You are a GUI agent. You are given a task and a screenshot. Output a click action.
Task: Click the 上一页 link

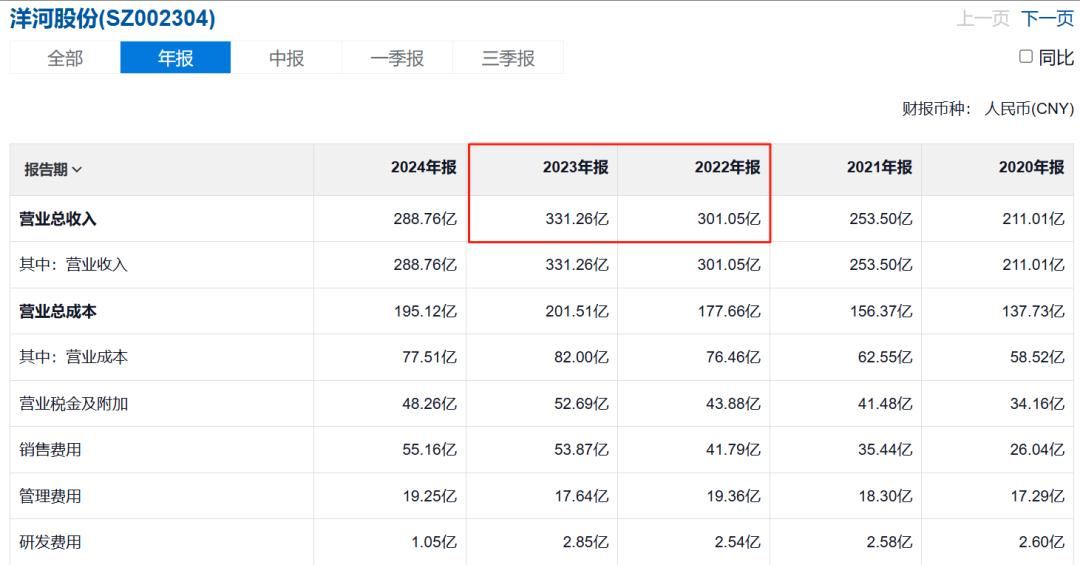984,19
